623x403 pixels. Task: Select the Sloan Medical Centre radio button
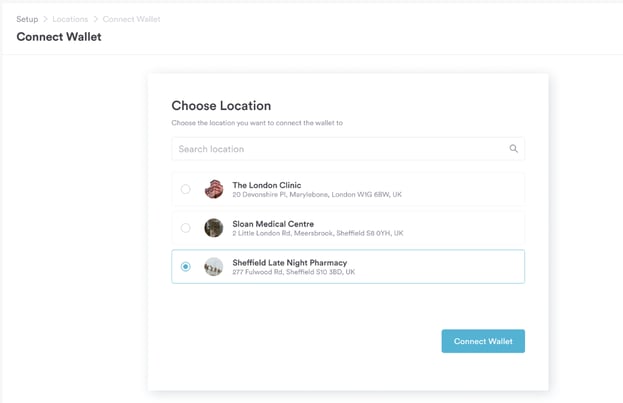(x=186, y=228)
